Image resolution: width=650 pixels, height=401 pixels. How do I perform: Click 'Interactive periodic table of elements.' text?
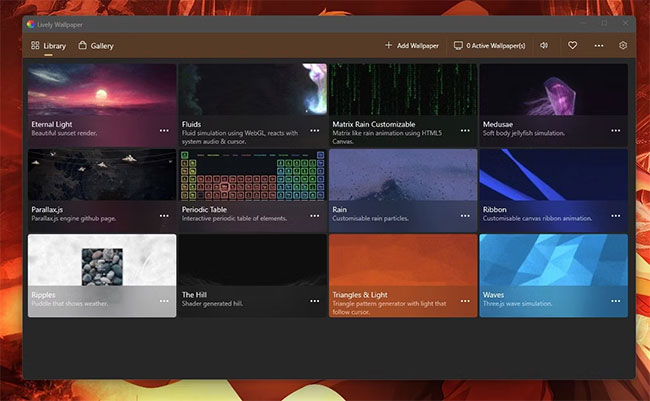point(234,219)
